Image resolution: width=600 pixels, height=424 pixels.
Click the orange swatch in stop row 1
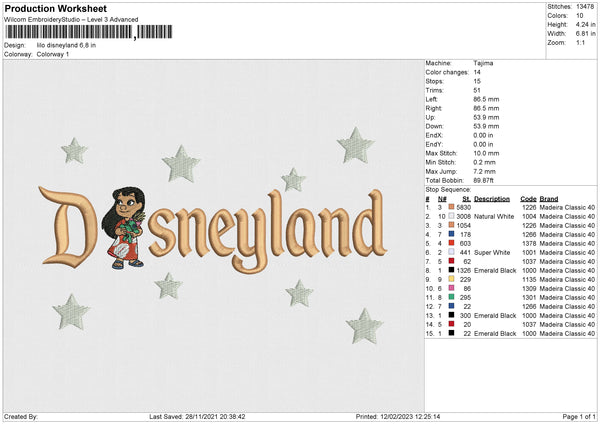click(x=452, y=207)
